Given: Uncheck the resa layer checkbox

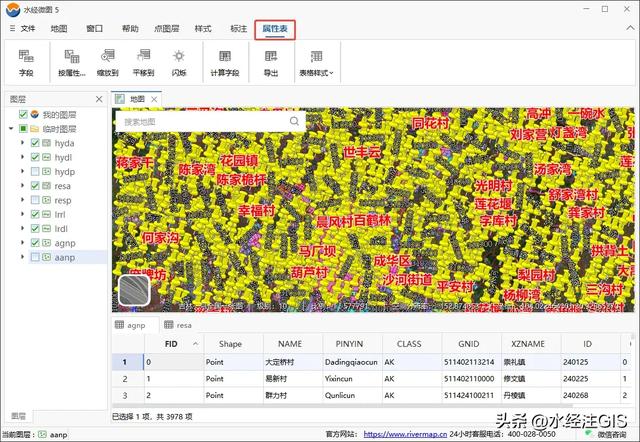Looking at the screenshot, I should coord(35,186).
